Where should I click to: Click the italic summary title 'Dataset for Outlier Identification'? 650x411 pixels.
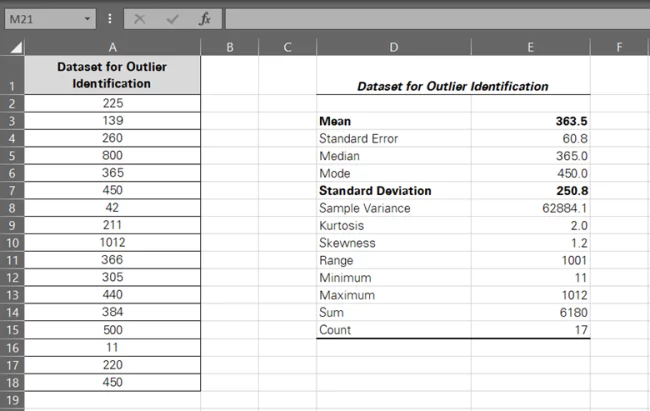point(453,86)
